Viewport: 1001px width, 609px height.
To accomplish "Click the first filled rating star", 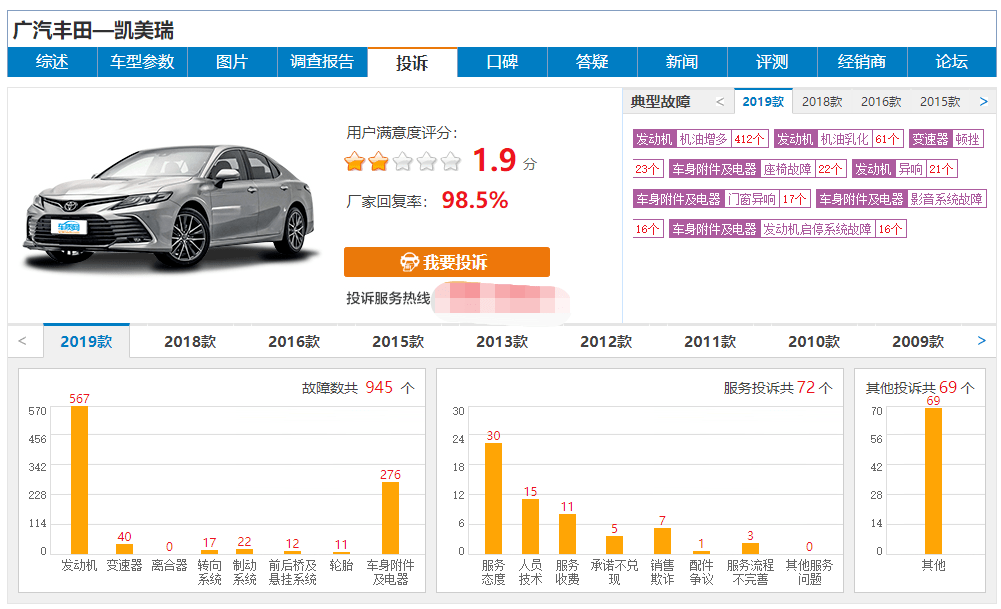I will 354,161.
